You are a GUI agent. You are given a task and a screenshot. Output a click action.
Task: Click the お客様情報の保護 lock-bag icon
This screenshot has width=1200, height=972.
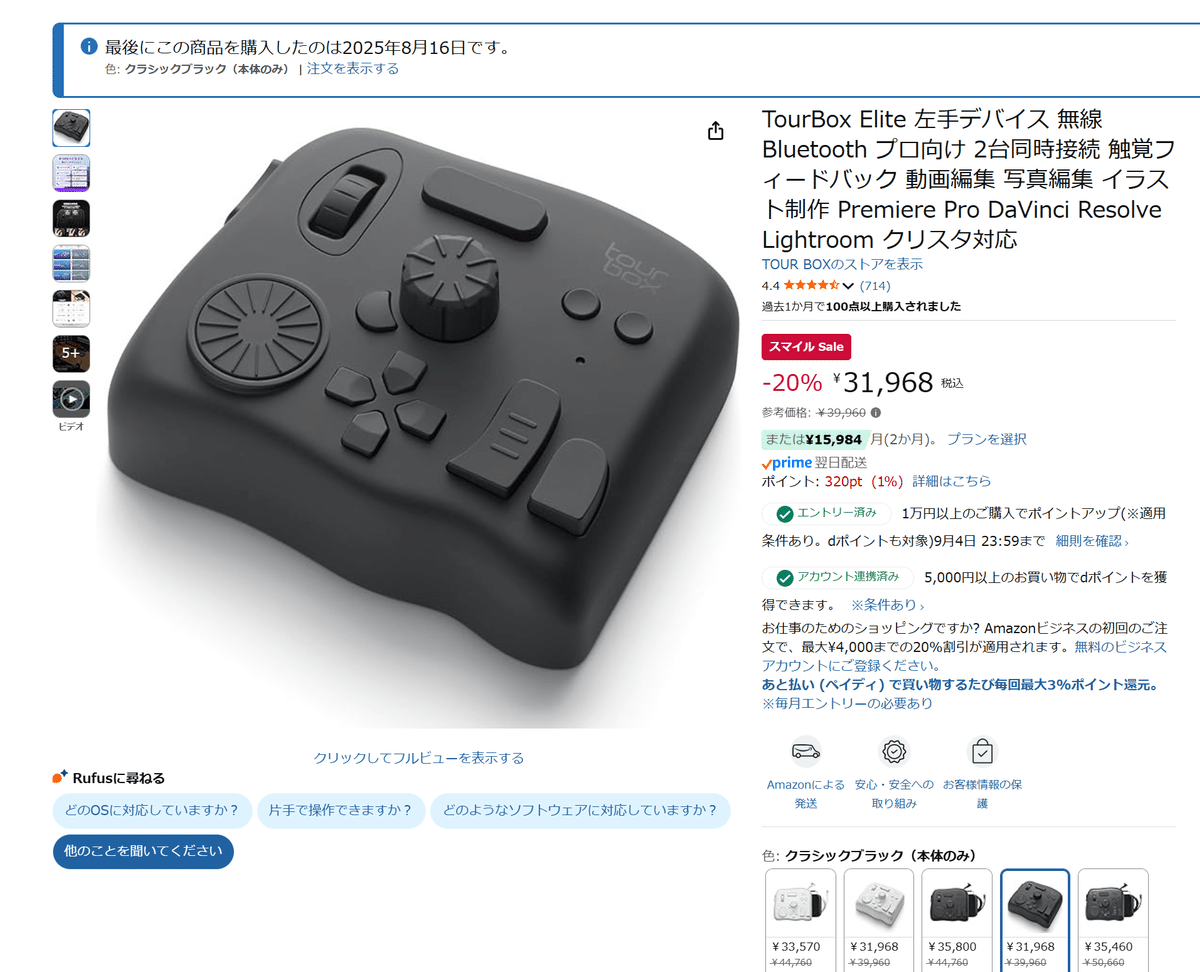tap(983, 751)
